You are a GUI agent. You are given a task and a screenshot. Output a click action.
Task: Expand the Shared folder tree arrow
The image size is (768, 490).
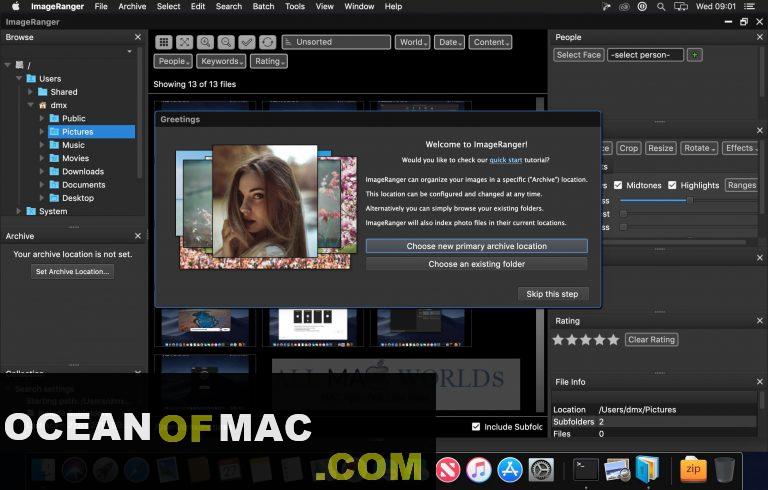coord(30,92)
